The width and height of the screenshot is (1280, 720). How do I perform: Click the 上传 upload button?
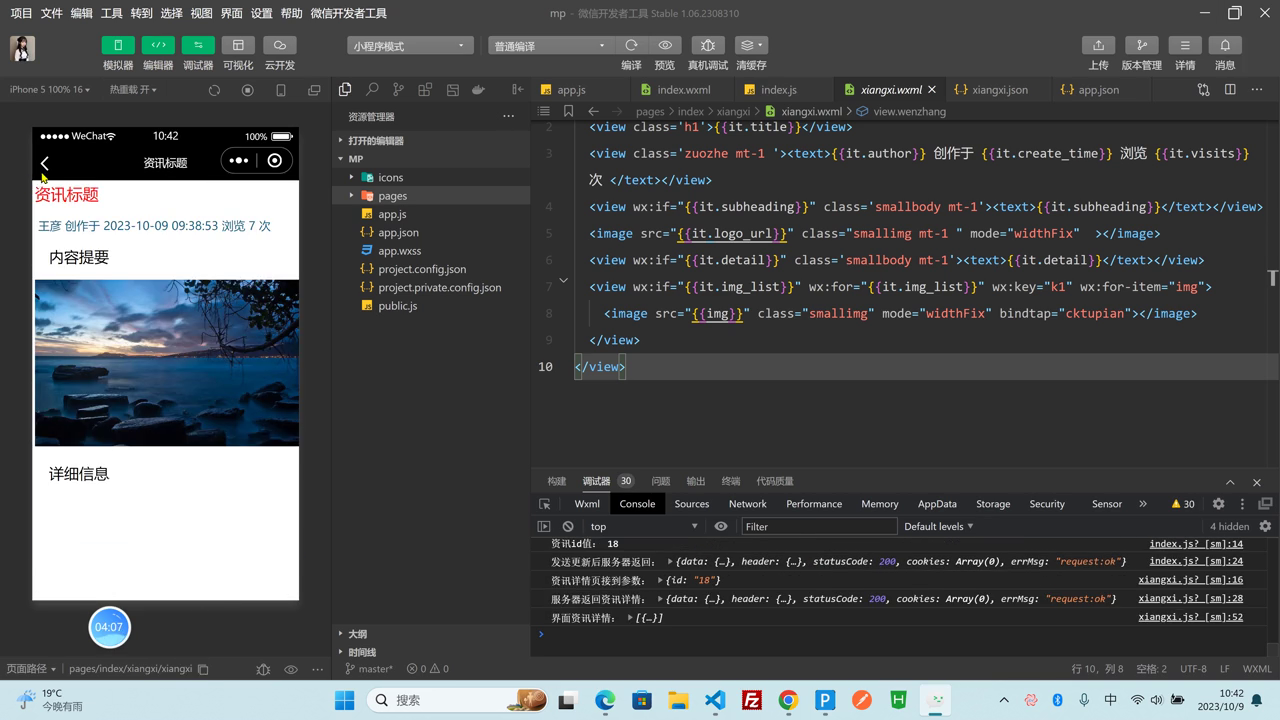pyautogui.click(x=1098, y=45)
